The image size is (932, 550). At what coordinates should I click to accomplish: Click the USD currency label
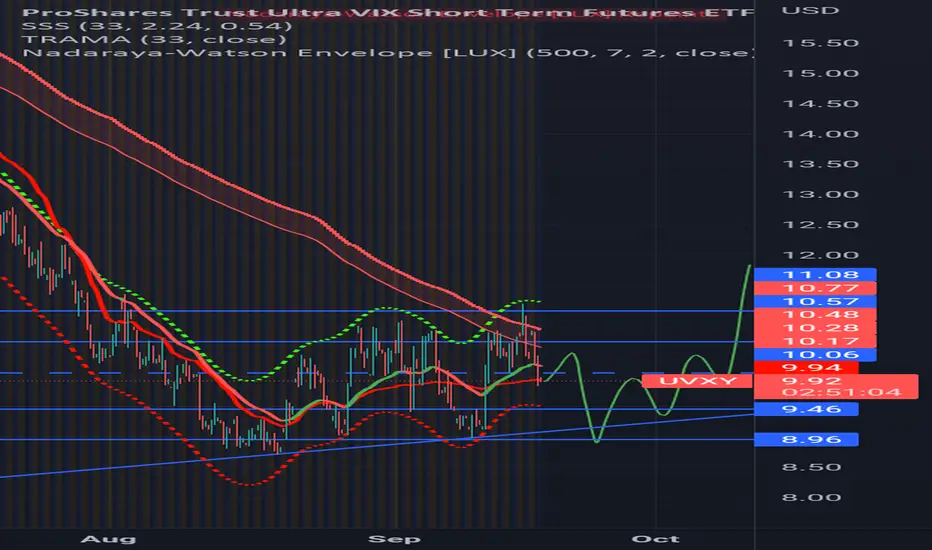pos(810,11)
